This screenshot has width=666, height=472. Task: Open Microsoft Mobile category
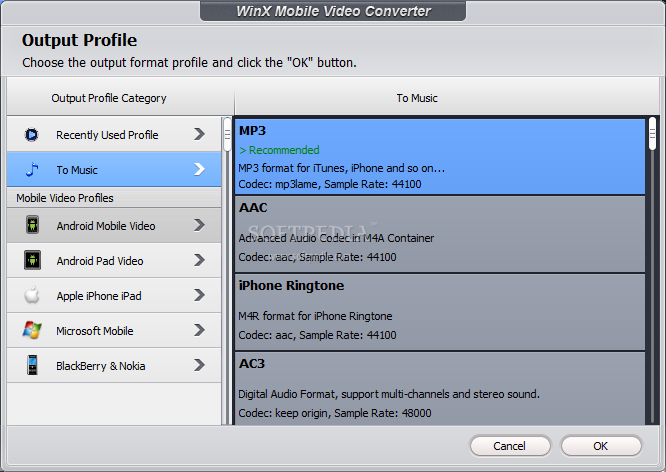click(x=114, y=330)
